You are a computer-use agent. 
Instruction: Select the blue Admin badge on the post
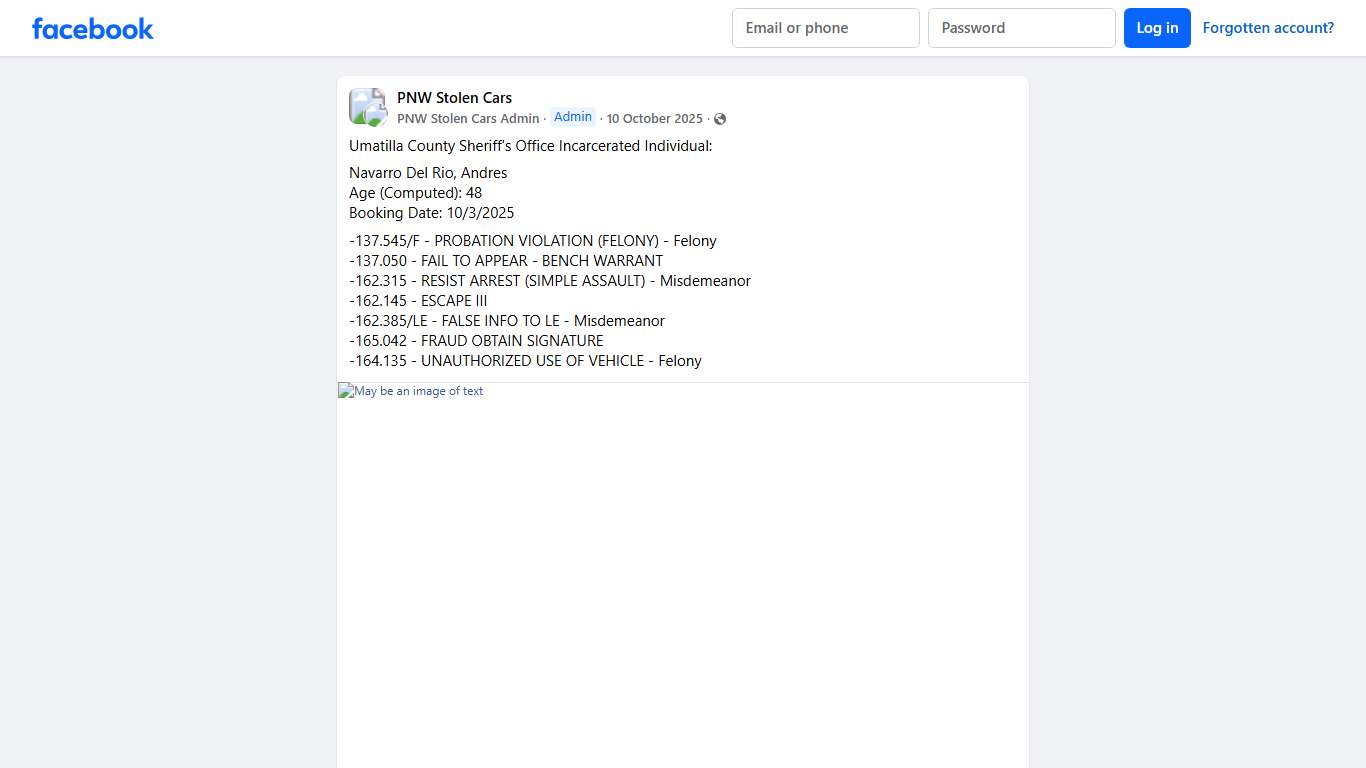(x=572, y=116)
